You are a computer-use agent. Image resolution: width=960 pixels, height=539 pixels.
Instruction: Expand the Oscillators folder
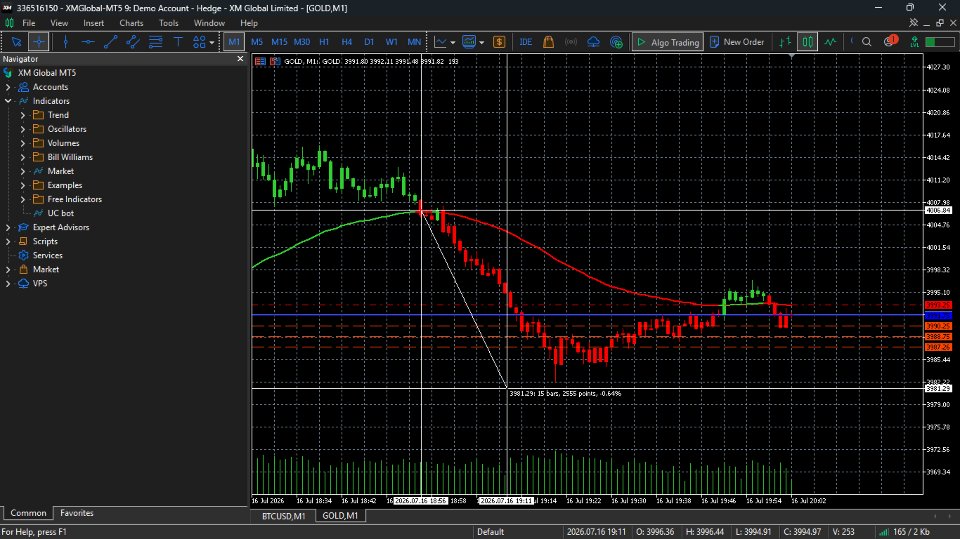(x=23, y=129)
